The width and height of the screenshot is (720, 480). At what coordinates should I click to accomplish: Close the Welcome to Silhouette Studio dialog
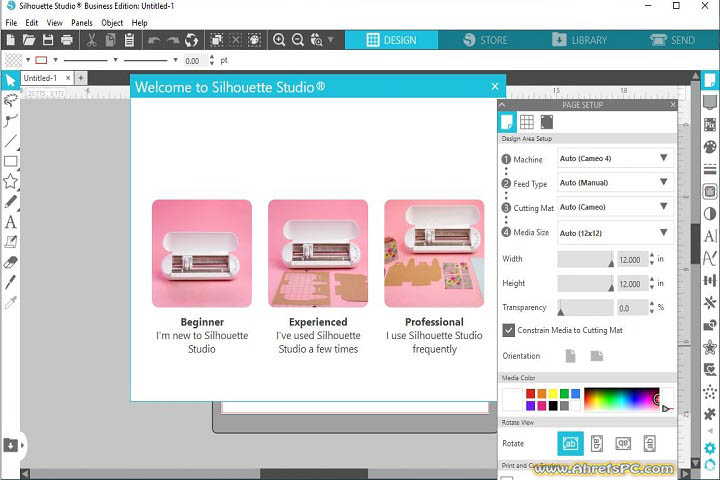coord(495,86)
